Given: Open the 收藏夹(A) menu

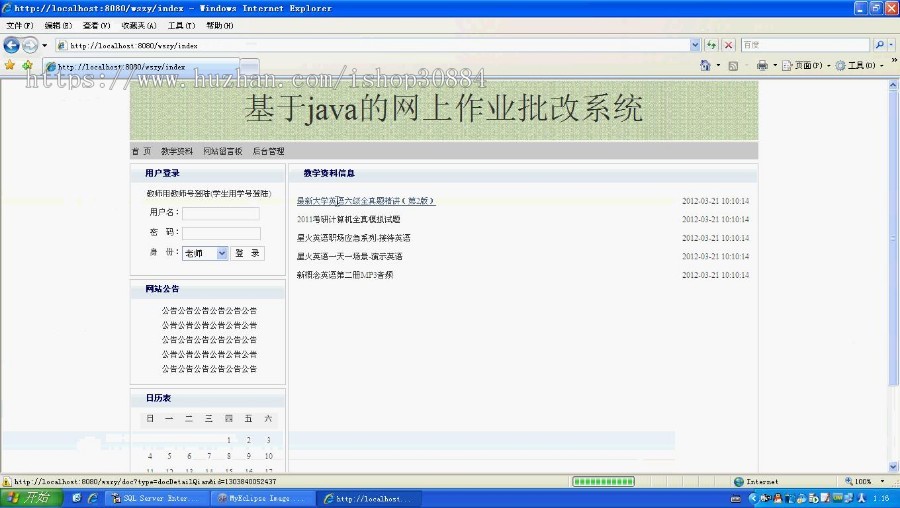Looking at the screenshot, I should [138, 25].
